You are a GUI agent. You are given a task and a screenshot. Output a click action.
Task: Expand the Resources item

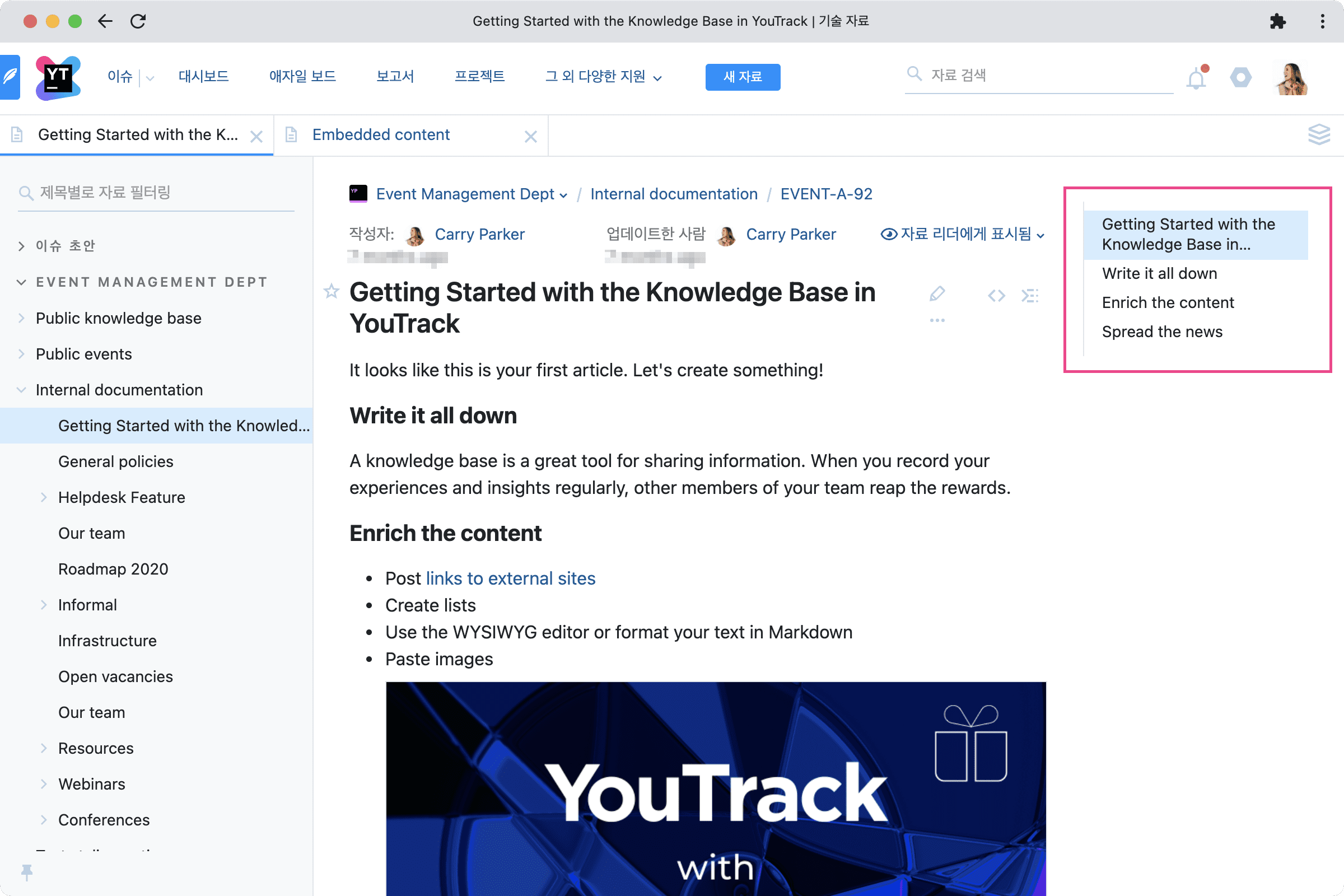coord(44,748)
